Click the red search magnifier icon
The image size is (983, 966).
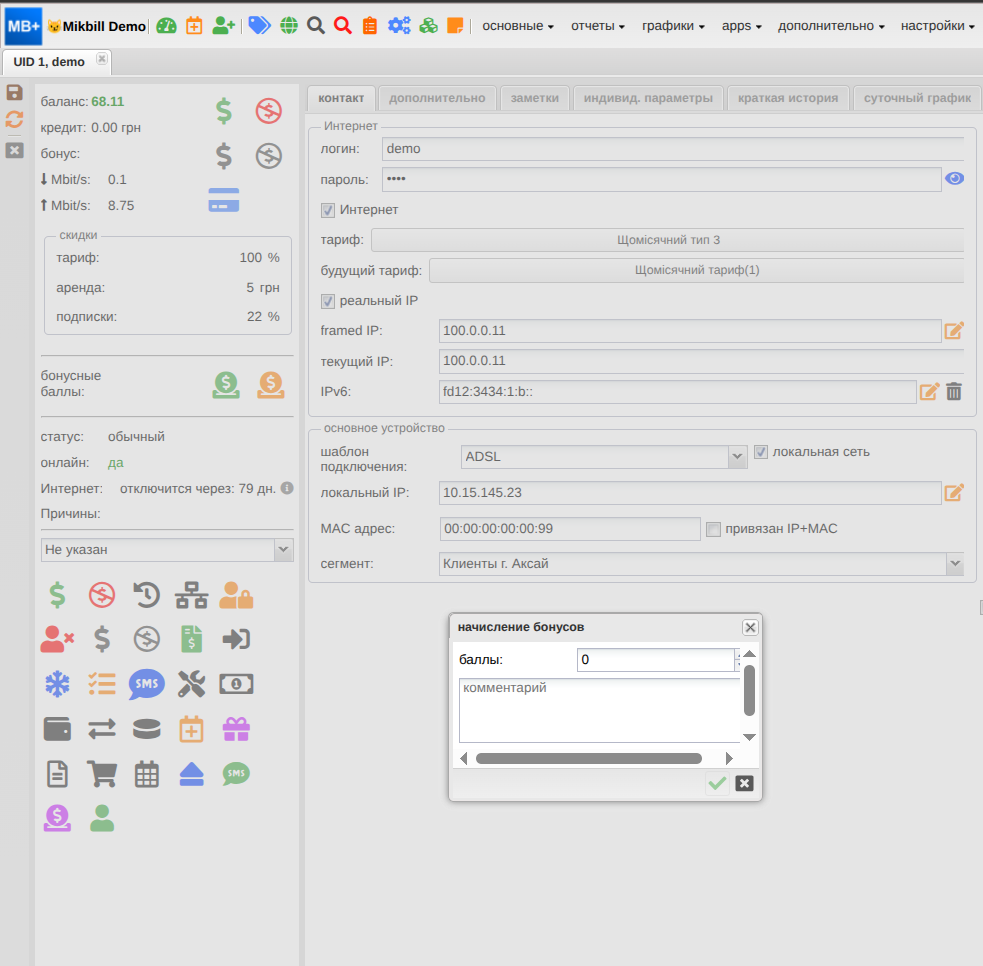pos(342,26)
